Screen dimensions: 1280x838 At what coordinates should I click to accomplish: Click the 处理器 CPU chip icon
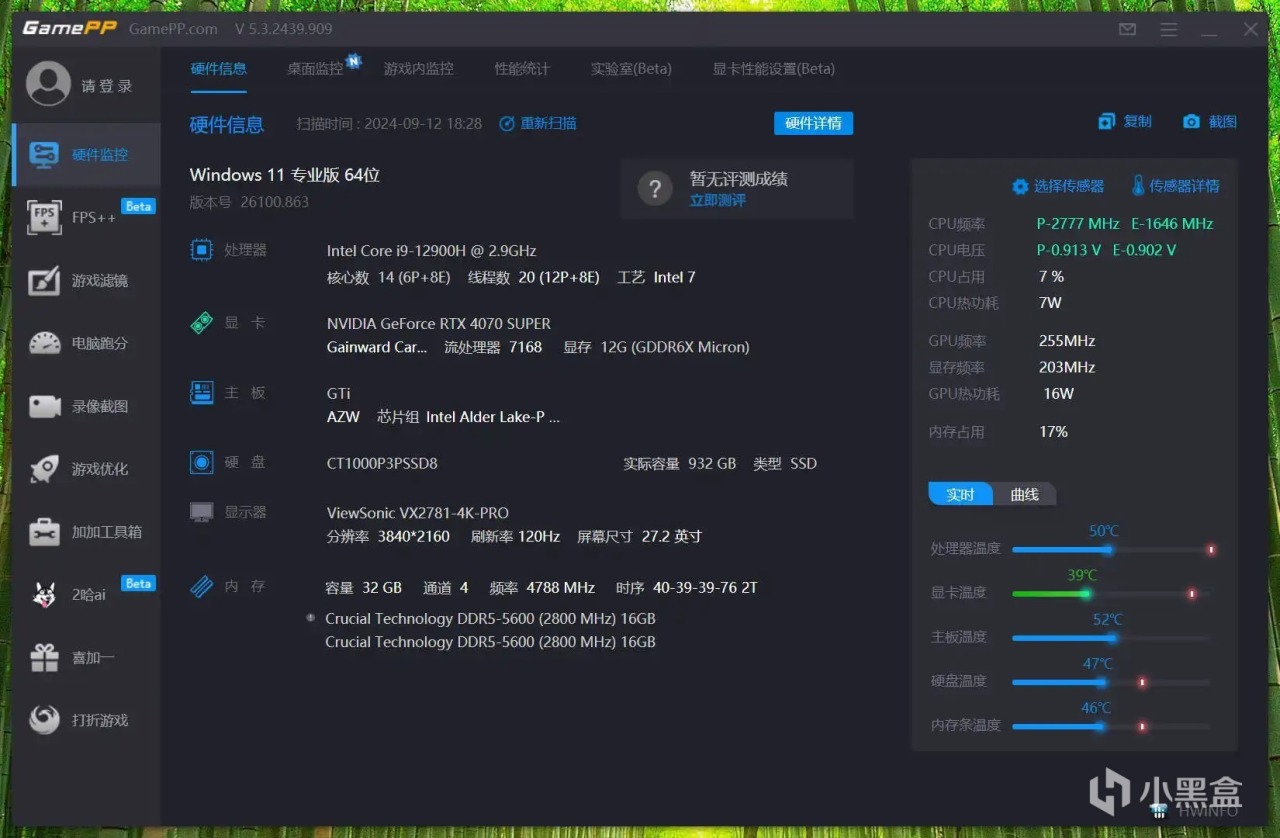pyautogui.click(x=201, y=250)
